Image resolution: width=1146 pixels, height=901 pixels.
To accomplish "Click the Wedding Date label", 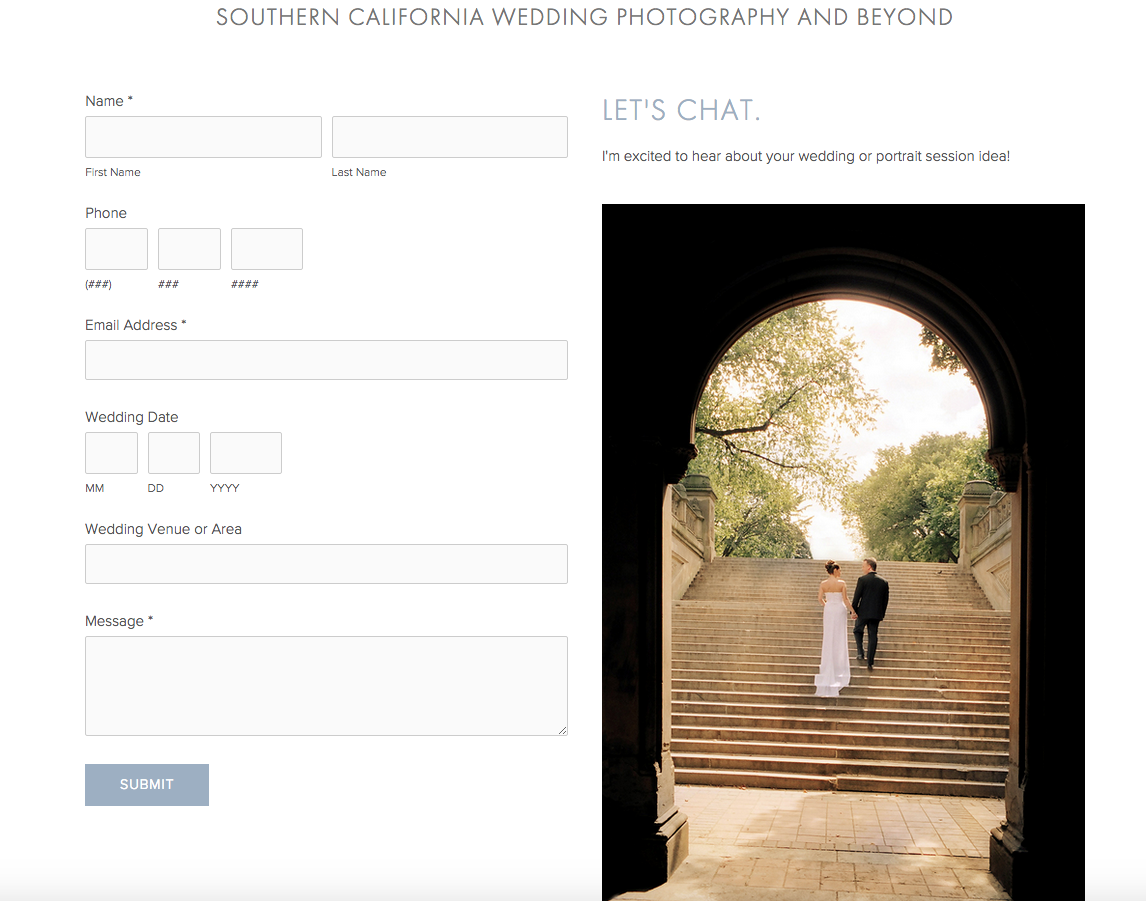I will [132, 417].
